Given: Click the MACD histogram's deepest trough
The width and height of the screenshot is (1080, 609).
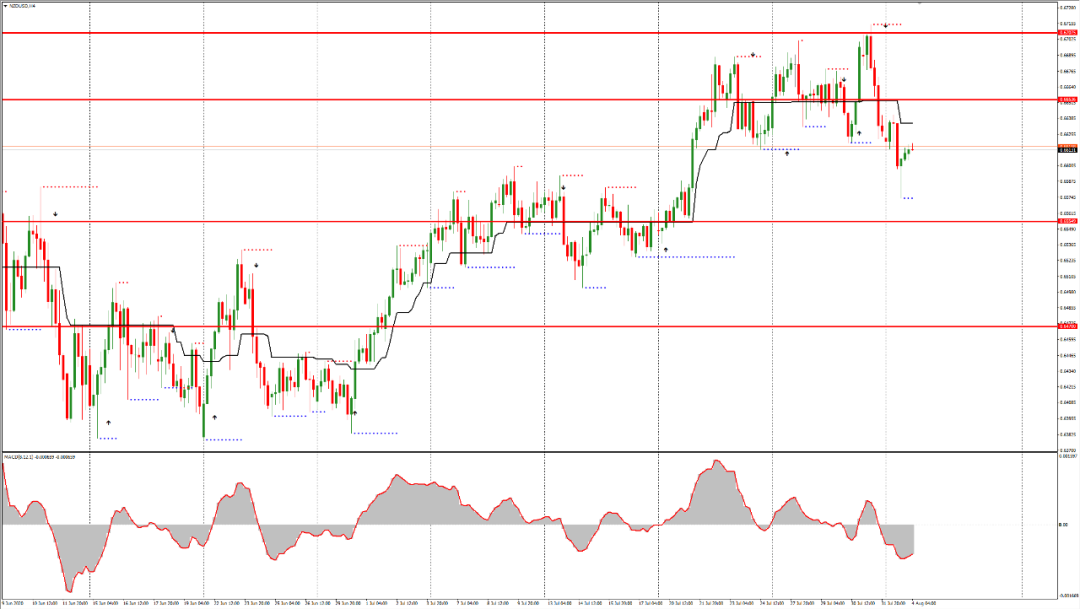Looking at the screenshot, I should point(70,592).
